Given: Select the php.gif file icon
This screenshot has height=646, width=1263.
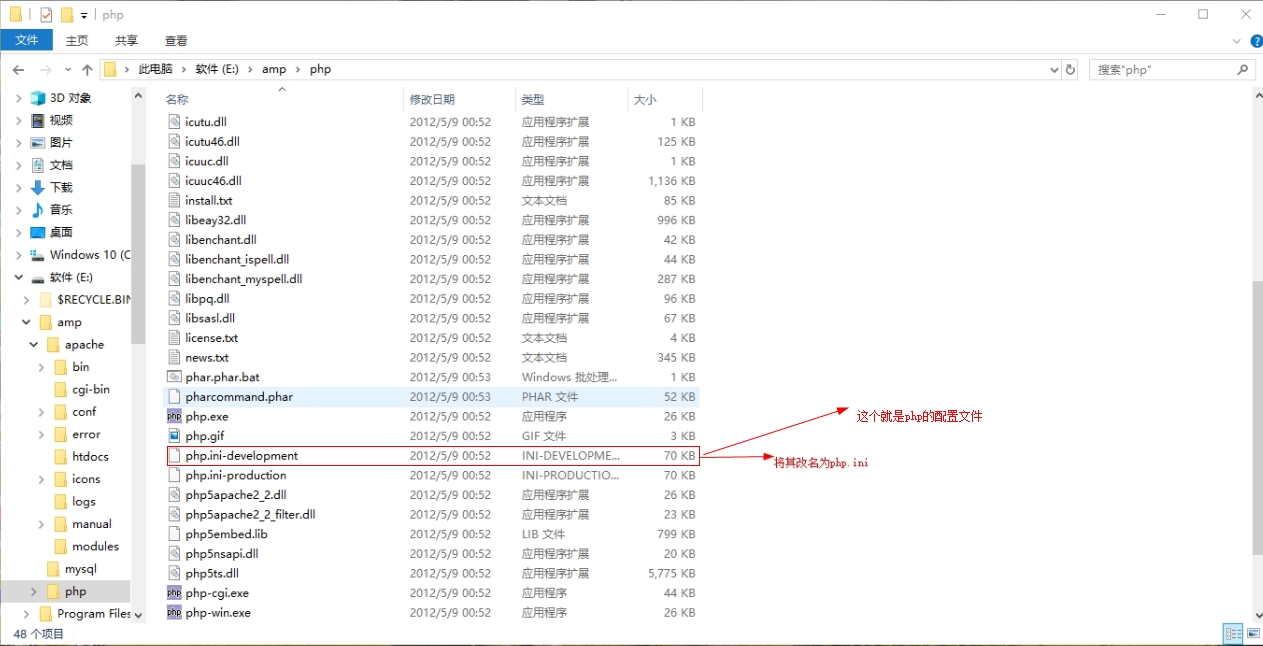Looking at the screenshot, I should [174, 436].
